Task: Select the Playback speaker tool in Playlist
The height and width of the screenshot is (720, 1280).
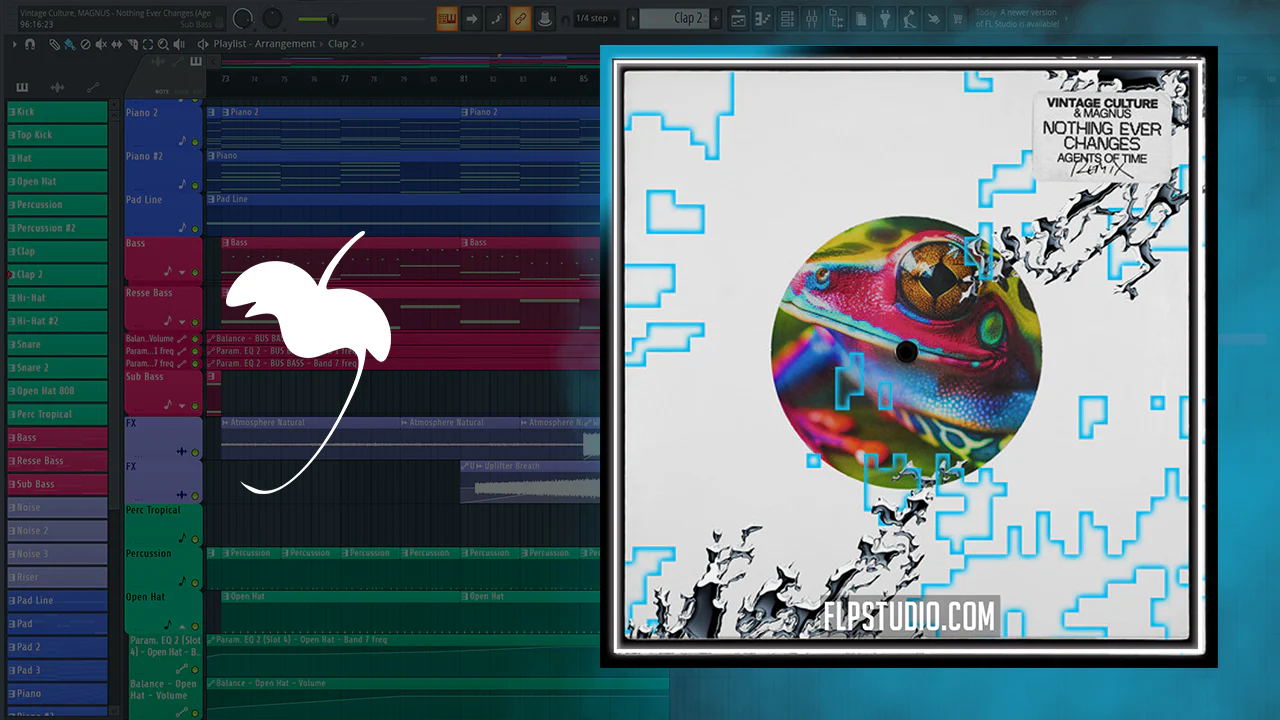Action: pyautogui.click(x=179, y=44)
